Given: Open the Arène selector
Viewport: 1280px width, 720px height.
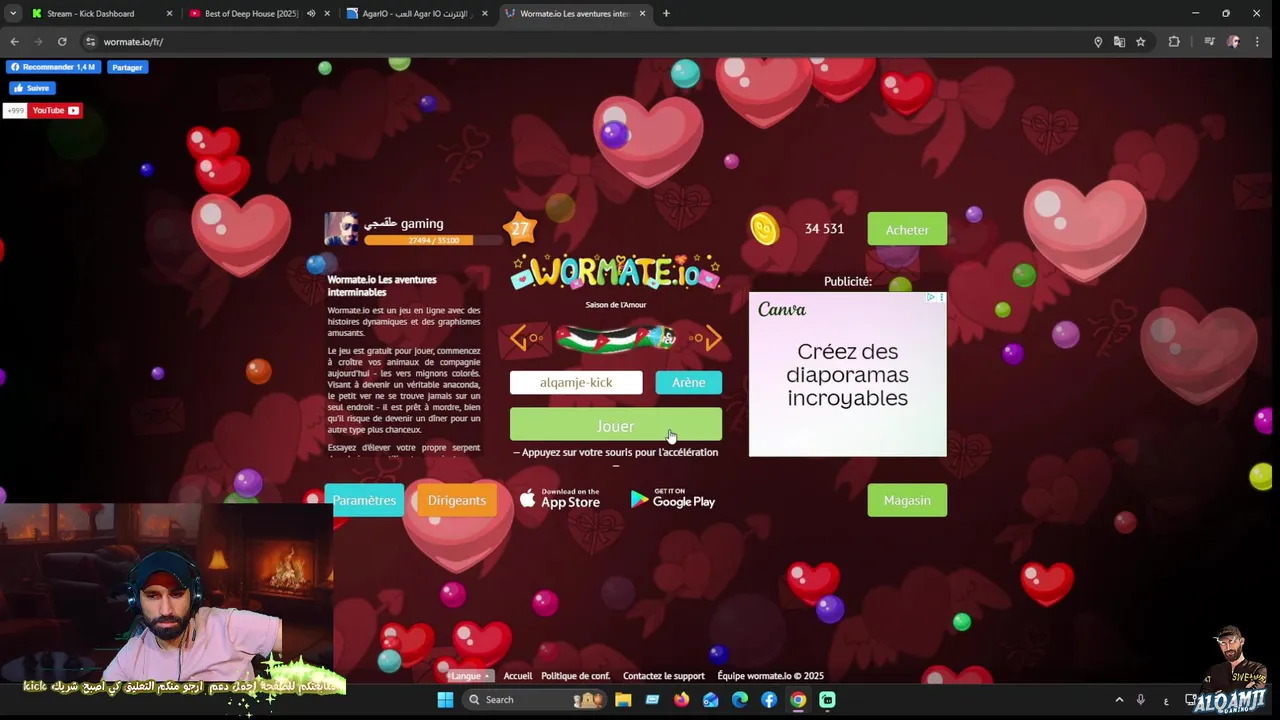Looking at the screenshot, I should click(688, 382).
